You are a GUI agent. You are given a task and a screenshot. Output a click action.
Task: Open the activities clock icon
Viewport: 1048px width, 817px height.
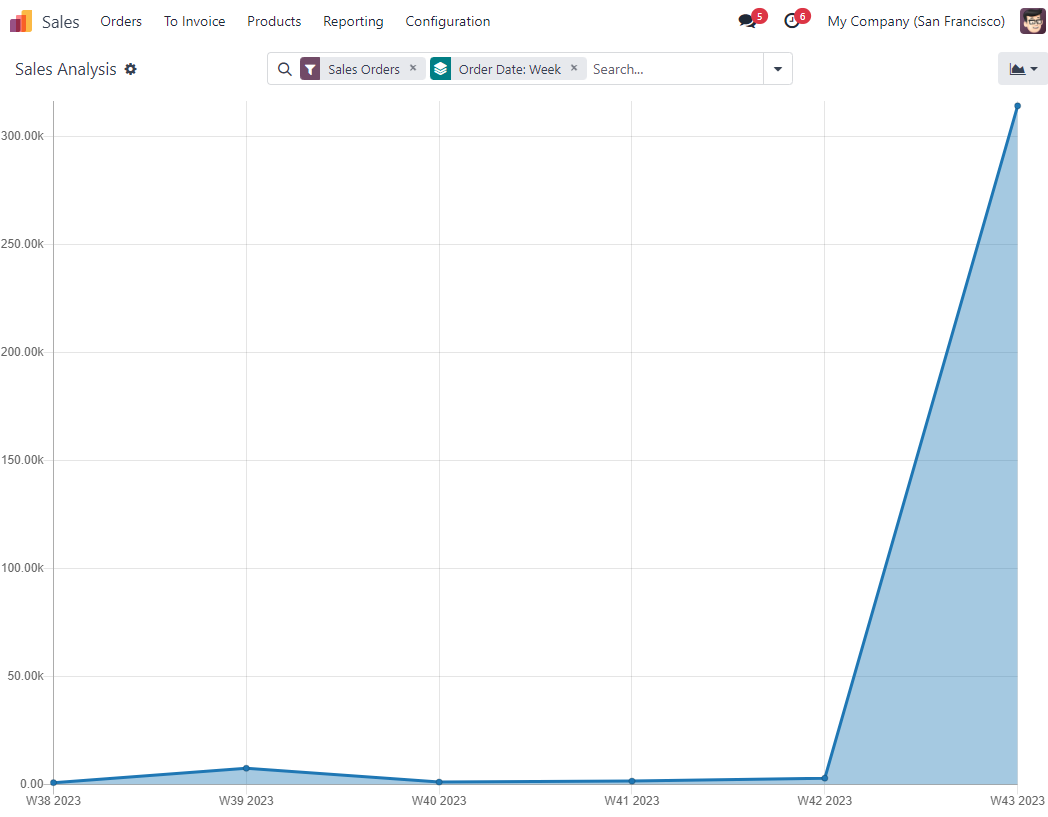(791, 21)
